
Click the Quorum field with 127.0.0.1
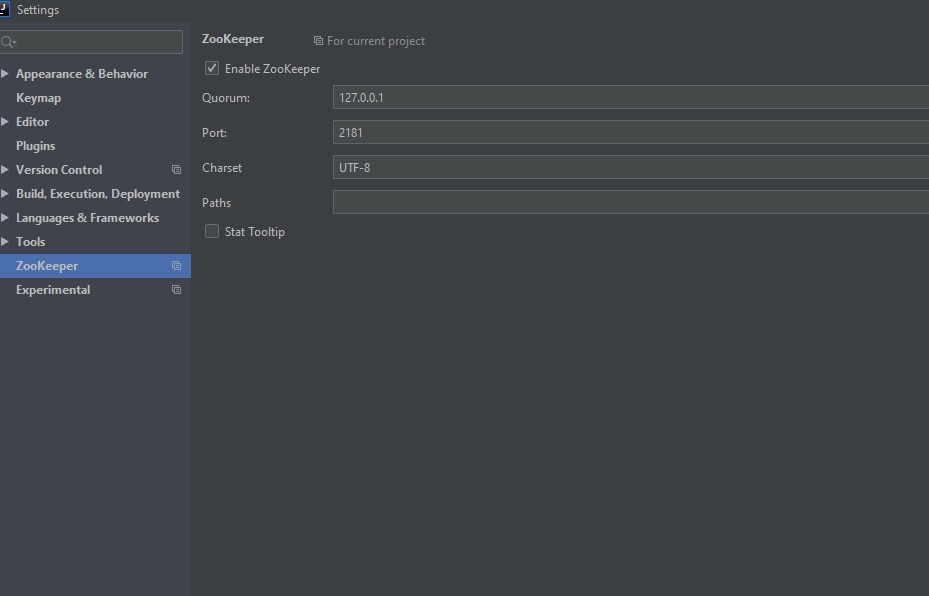[x=631, y=97]
